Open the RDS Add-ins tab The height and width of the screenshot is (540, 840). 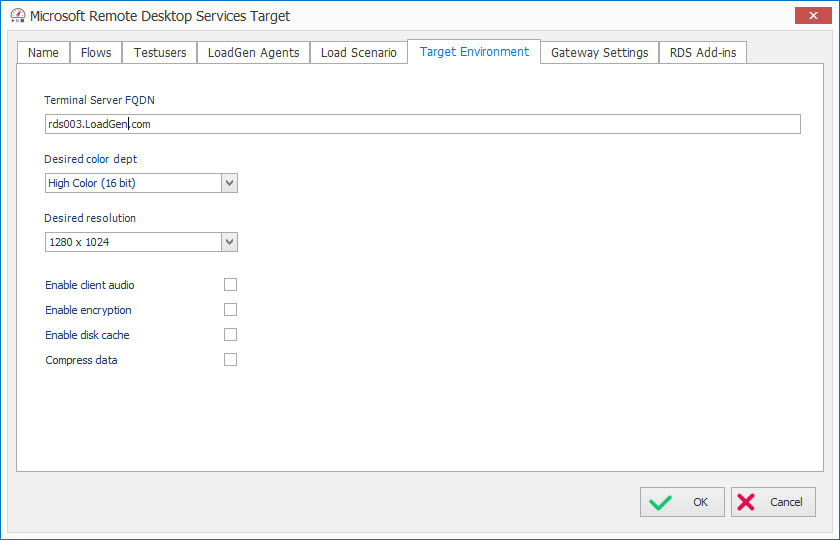click(703, 52)
